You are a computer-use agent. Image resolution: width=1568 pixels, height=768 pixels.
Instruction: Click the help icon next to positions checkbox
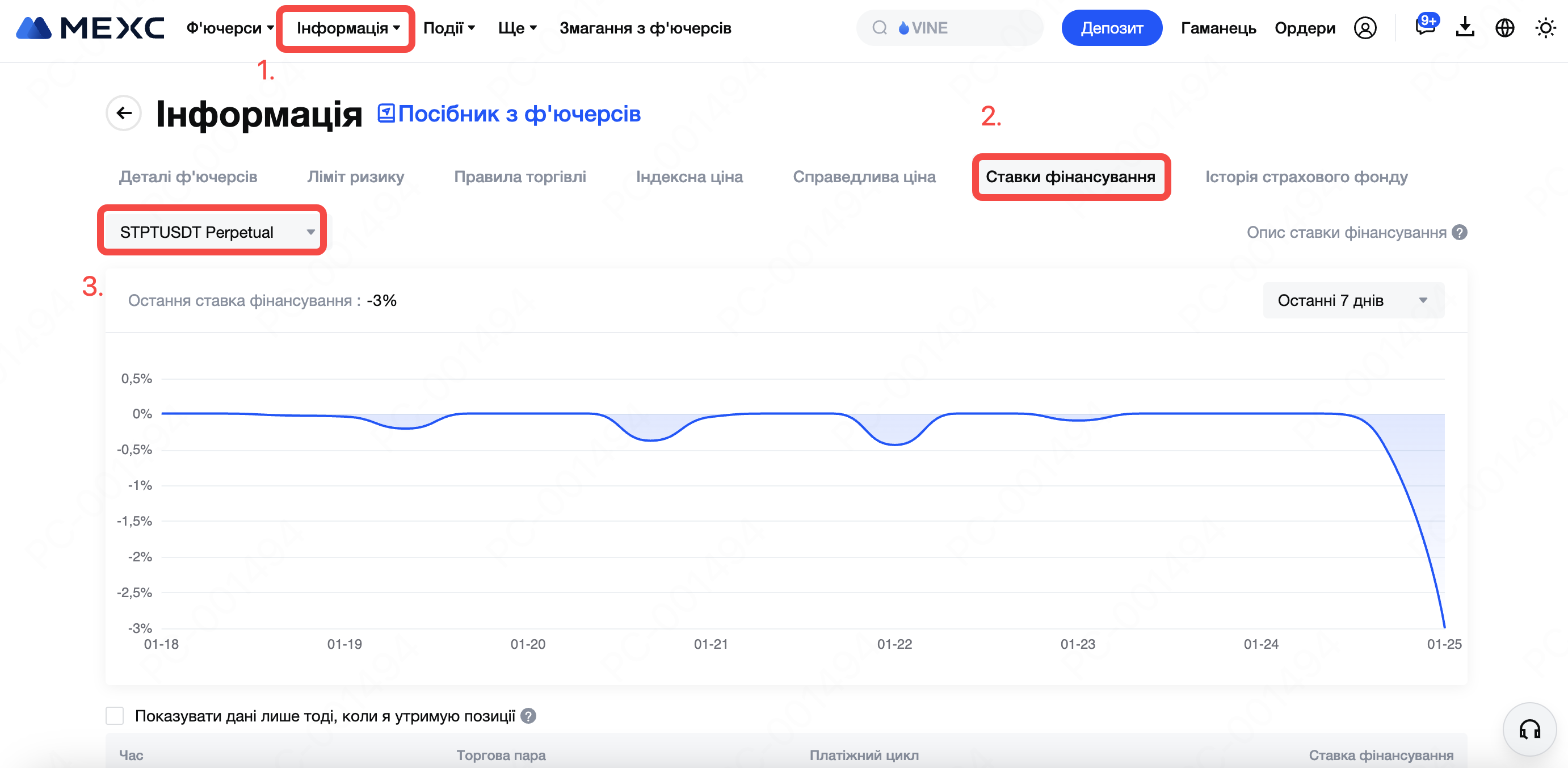(x=528, y=716)
